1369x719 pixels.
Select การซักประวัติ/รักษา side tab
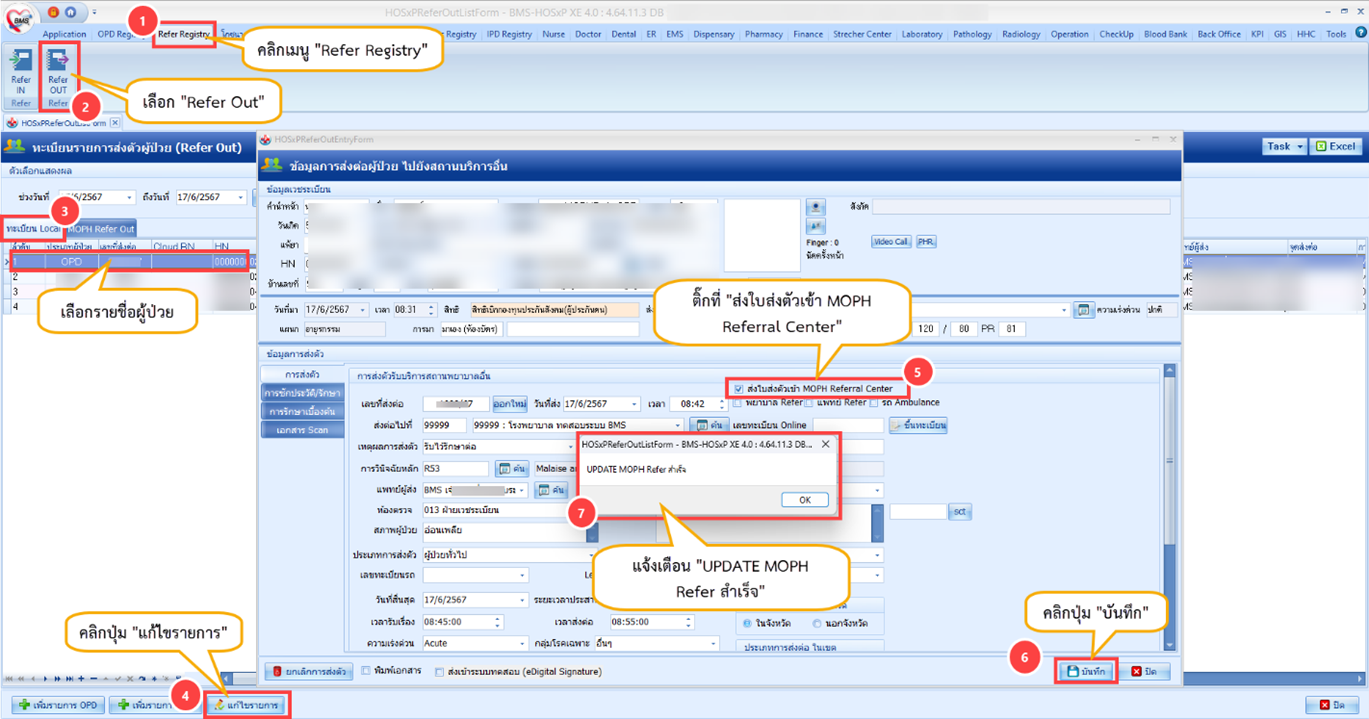[303, 393]
